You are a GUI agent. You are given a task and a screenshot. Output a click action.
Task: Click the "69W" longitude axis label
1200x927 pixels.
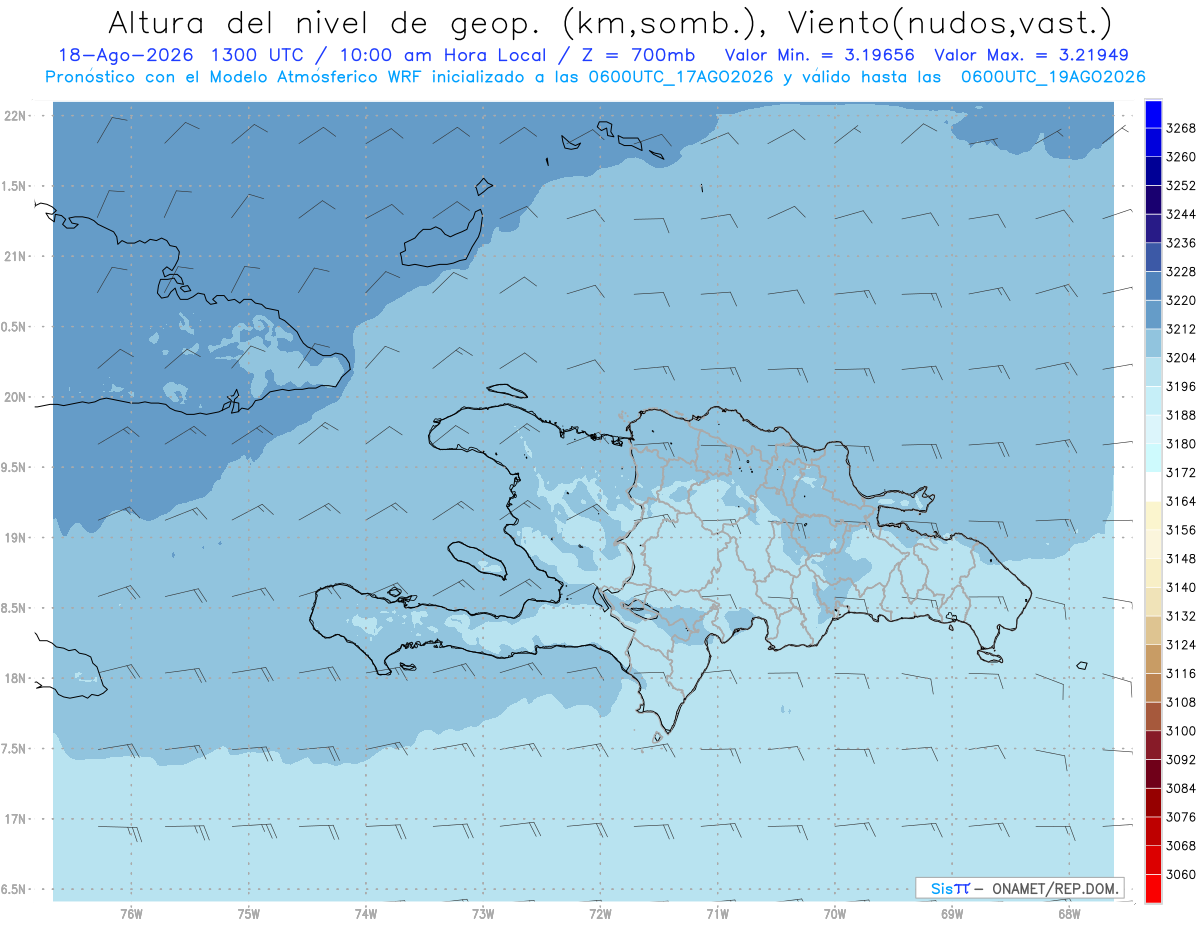(x=952, y=914)
